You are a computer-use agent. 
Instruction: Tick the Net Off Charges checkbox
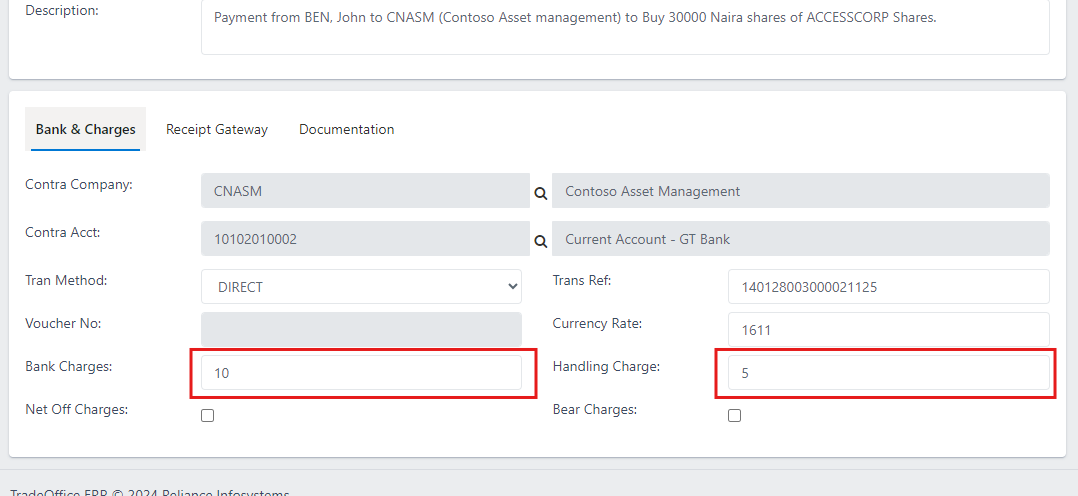208,416
